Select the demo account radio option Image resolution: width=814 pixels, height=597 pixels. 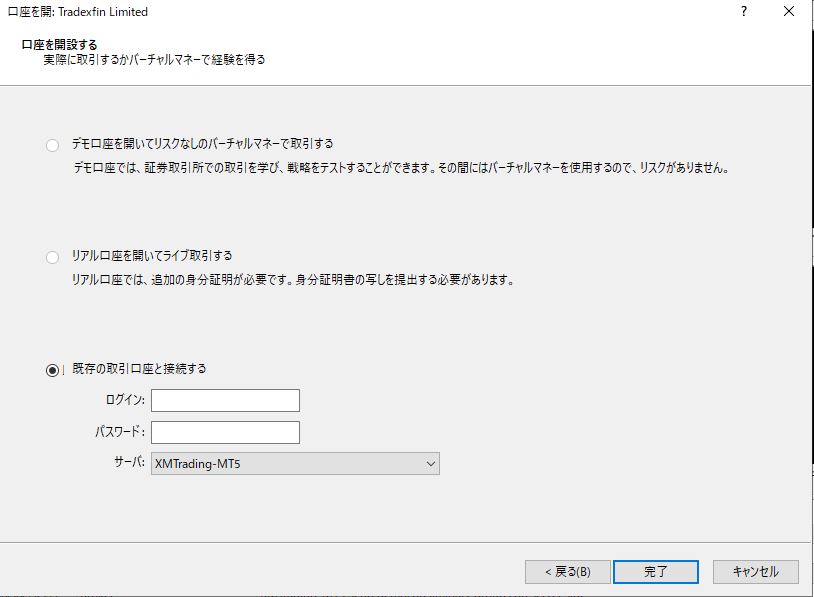pos(52,145)
